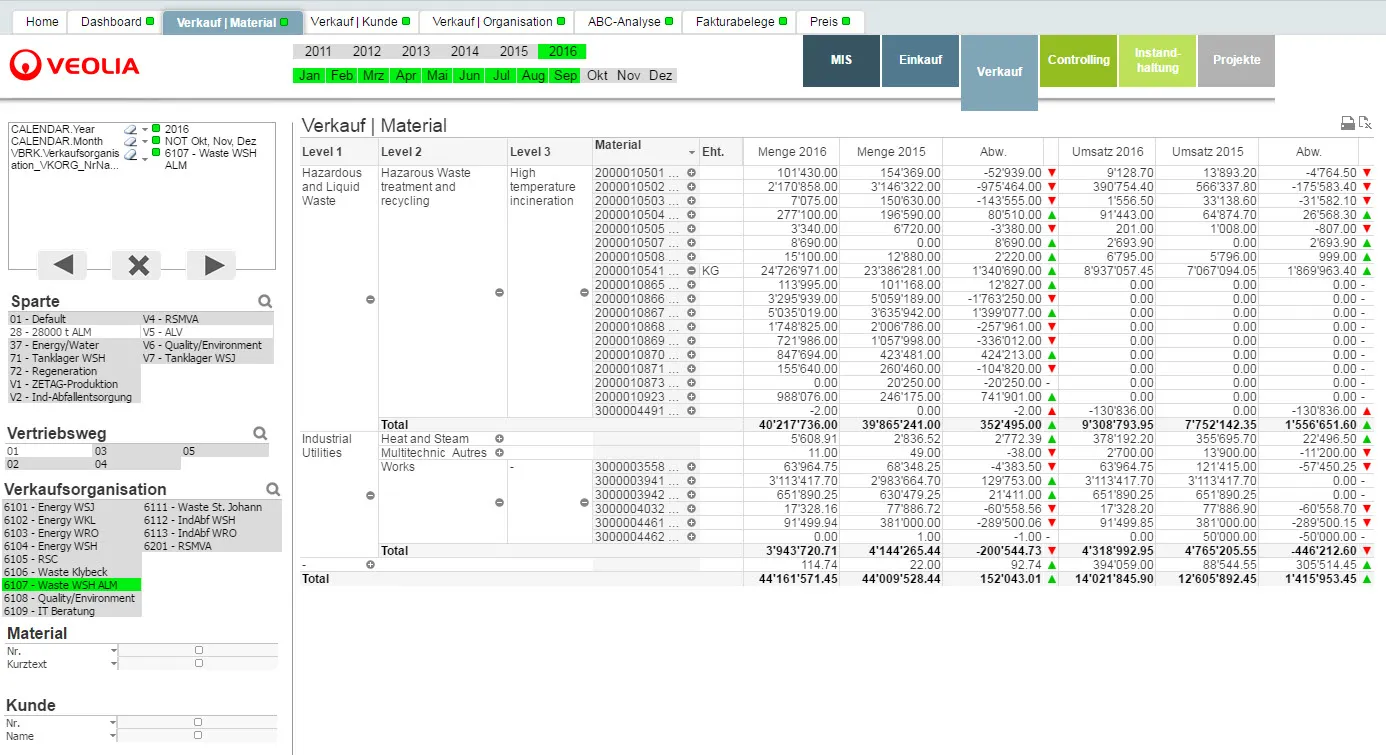Tick the Material Kurztext checkbox

[x=198, y=663]
